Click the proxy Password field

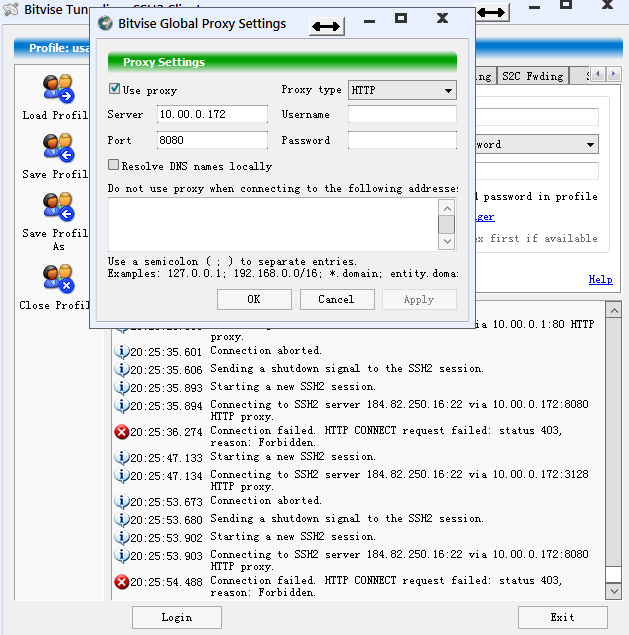[x=402, y=140]
